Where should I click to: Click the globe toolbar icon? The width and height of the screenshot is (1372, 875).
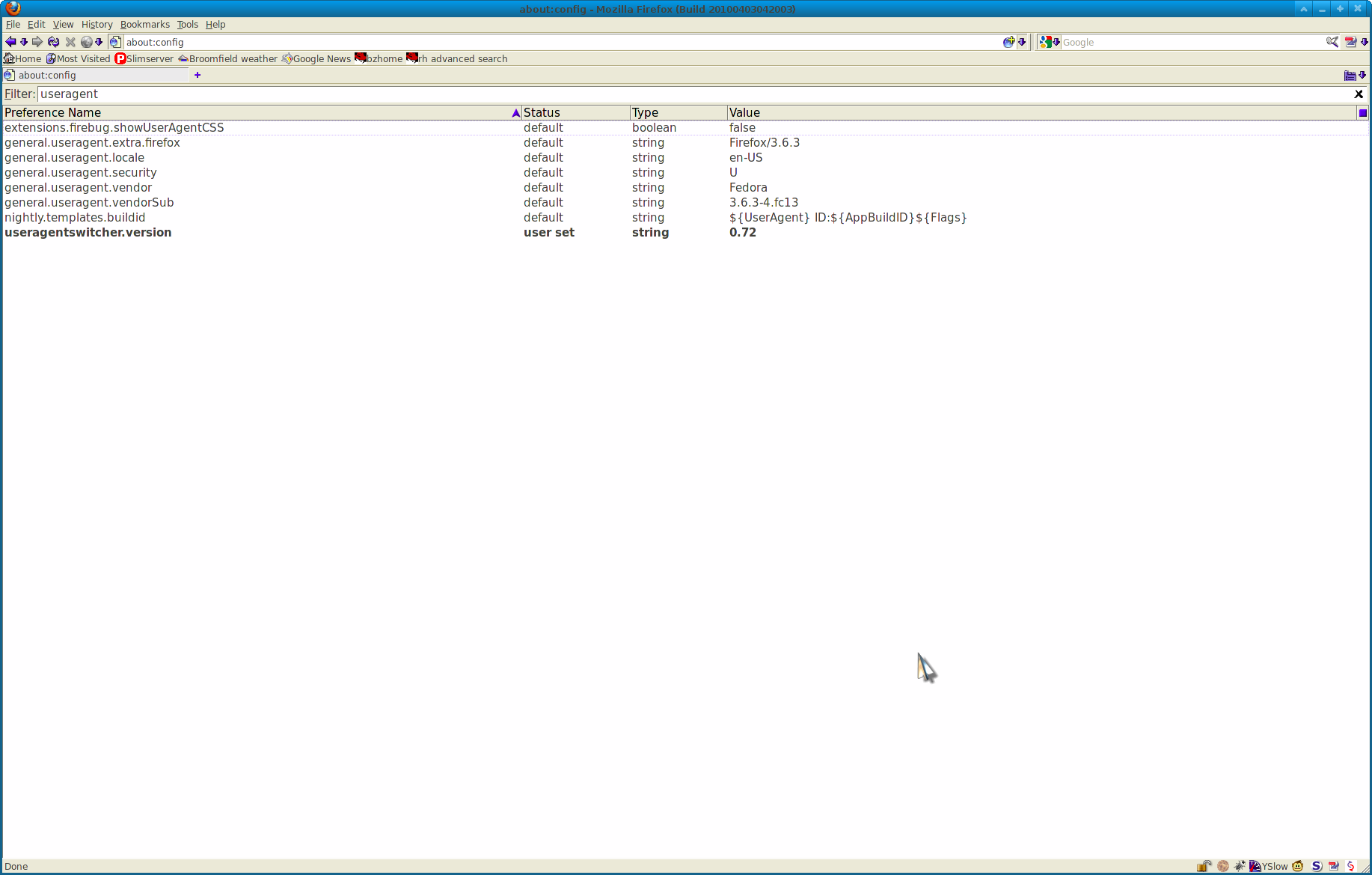tap(87, 42)
